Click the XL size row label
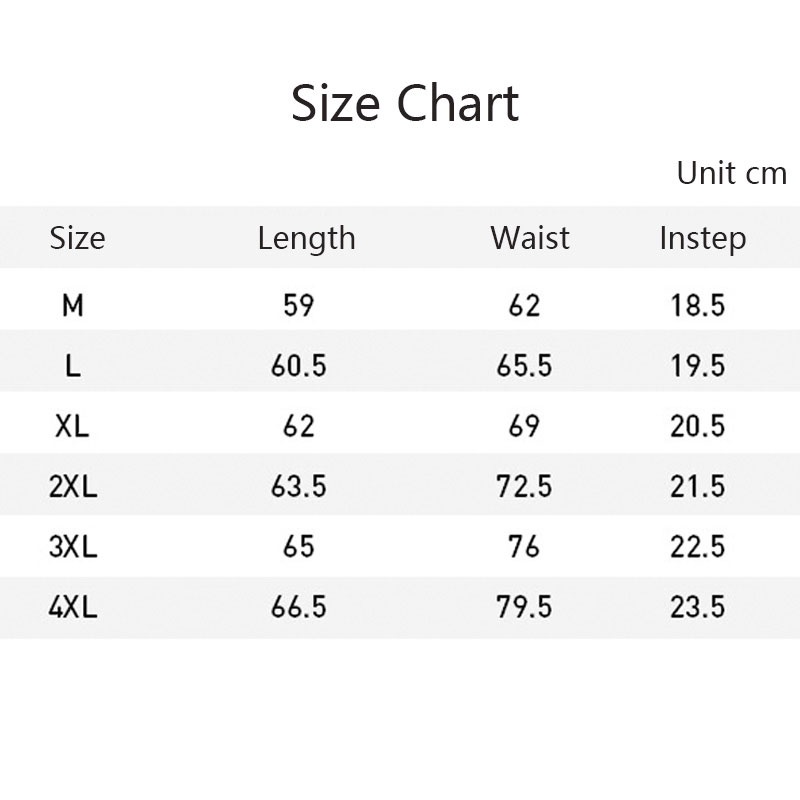 point(72,426)
